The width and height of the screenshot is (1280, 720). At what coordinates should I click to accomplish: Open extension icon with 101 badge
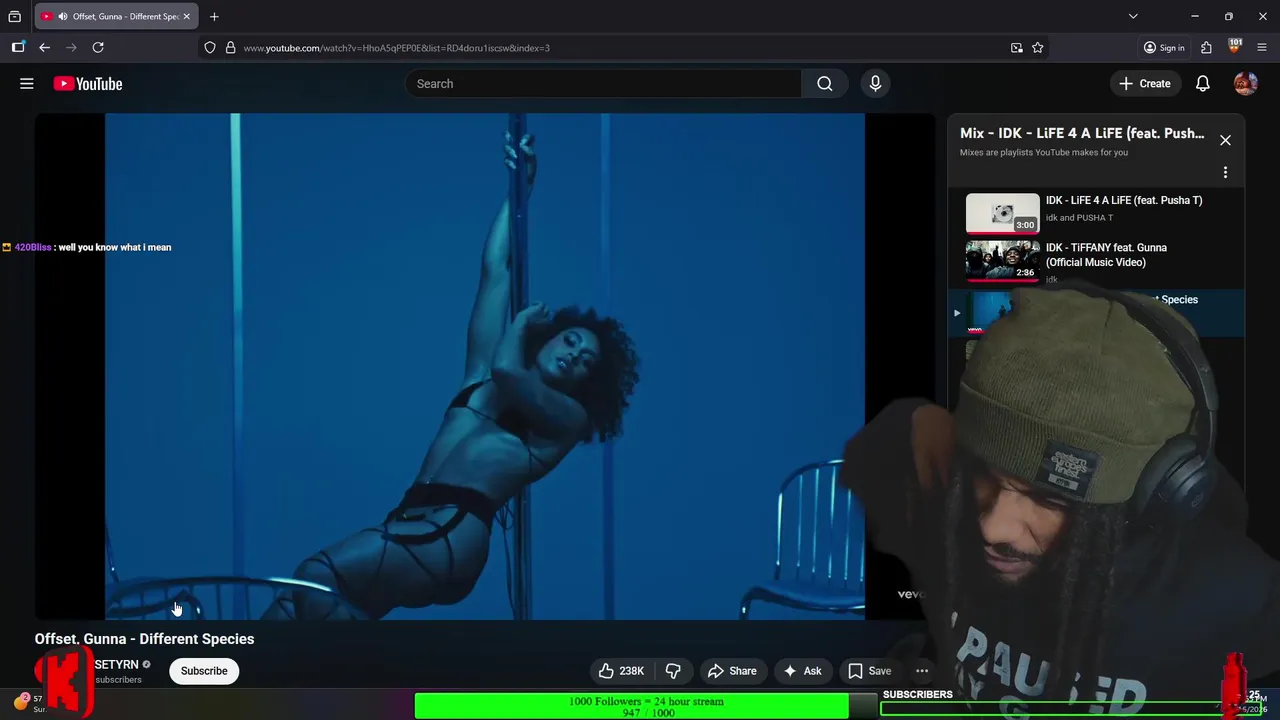point(1235,47)
